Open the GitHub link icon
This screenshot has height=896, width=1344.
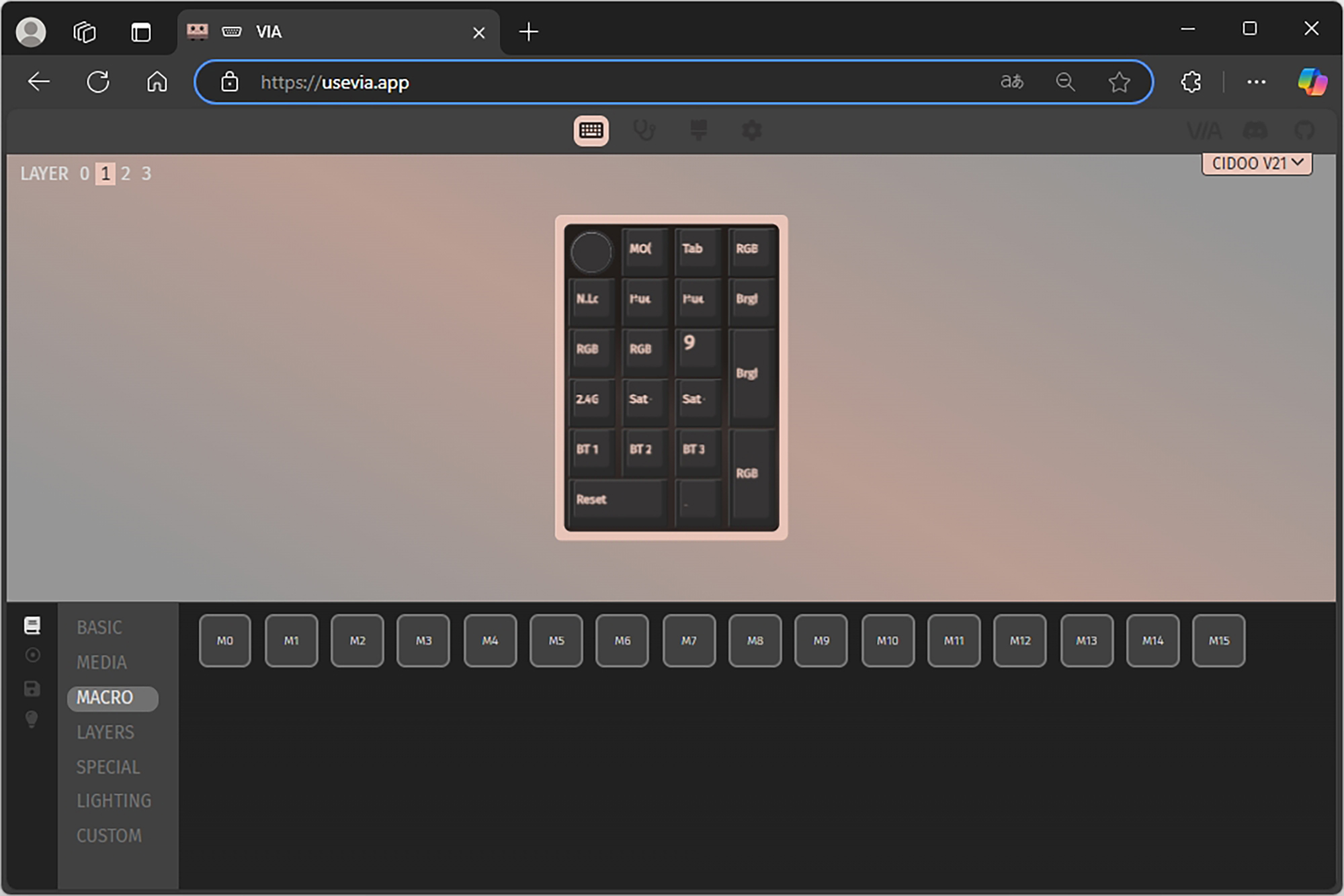click(x=1304, y=130)
